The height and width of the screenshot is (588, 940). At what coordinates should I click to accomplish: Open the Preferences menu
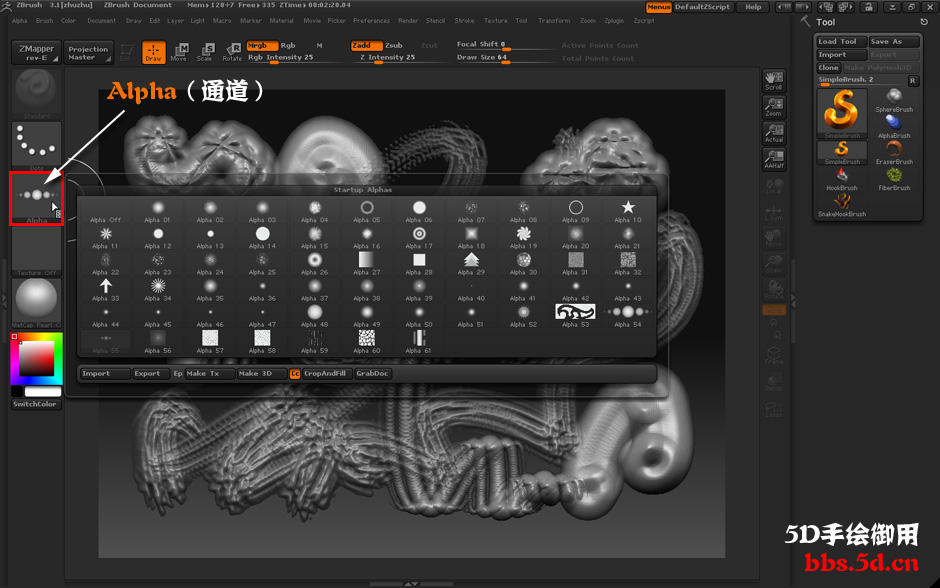[371, 20]
